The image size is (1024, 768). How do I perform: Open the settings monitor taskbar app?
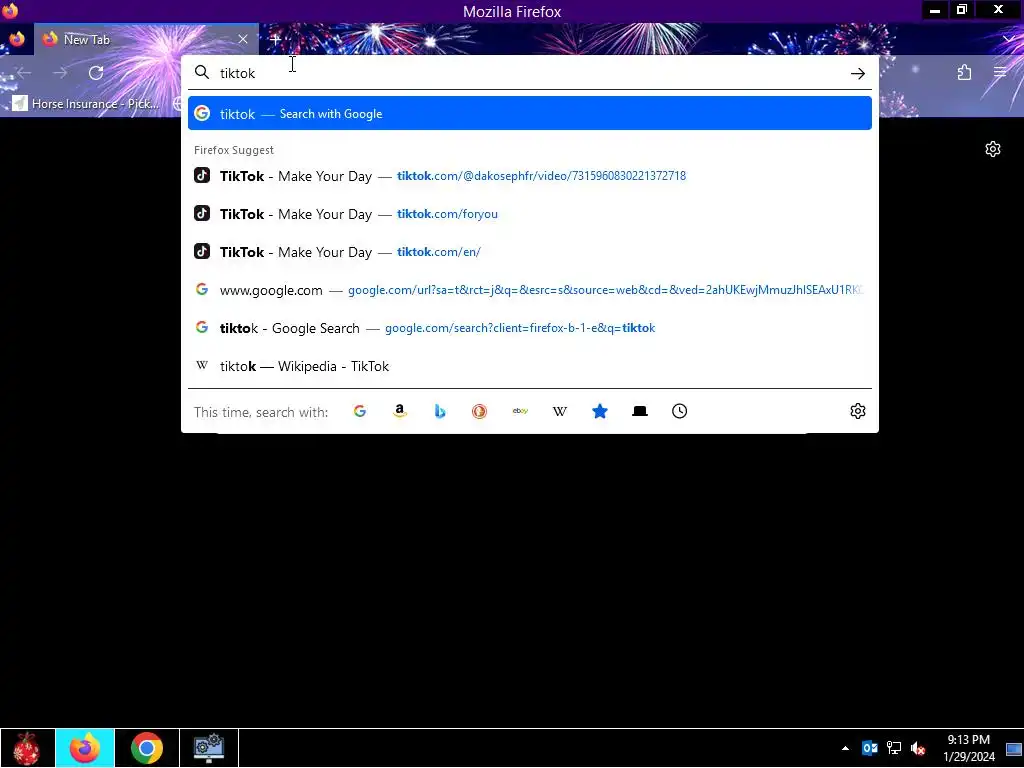point(209,748)
